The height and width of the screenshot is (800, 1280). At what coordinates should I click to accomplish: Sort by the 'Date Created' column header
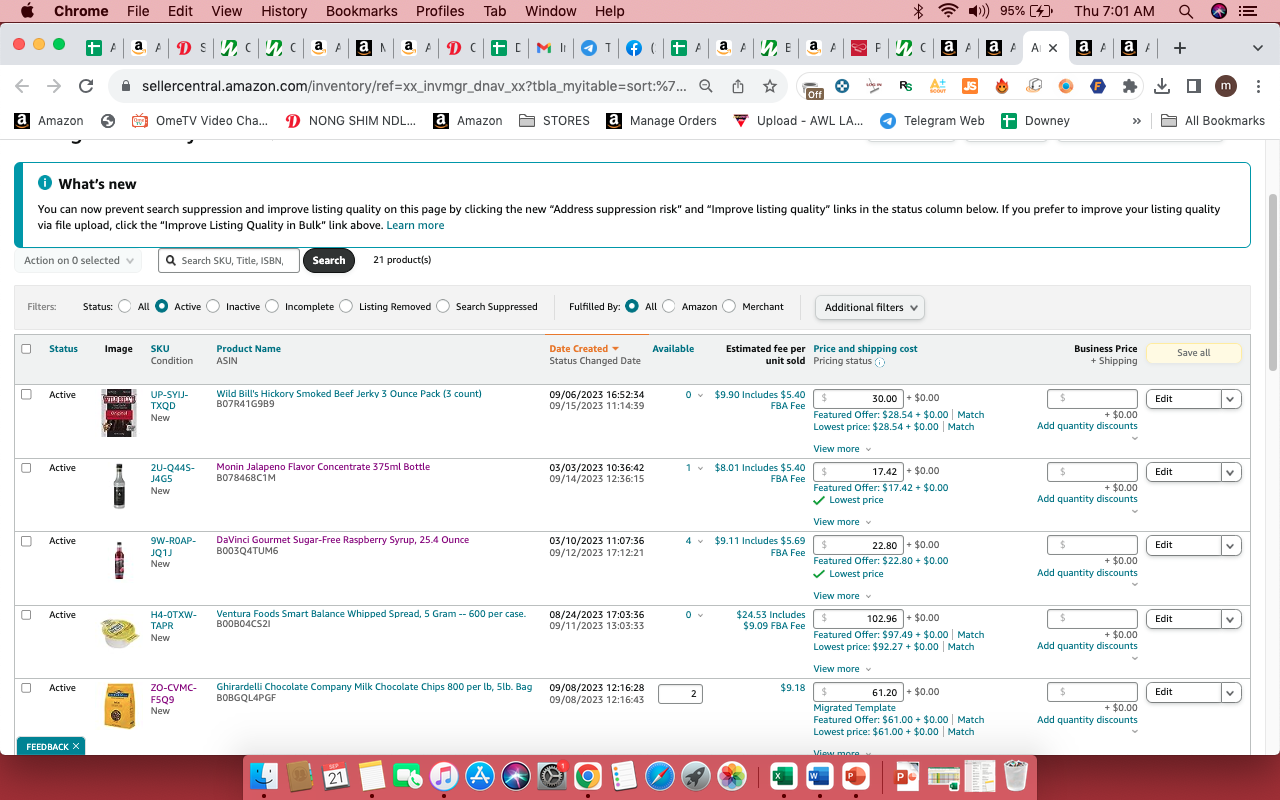coord(584,349)
